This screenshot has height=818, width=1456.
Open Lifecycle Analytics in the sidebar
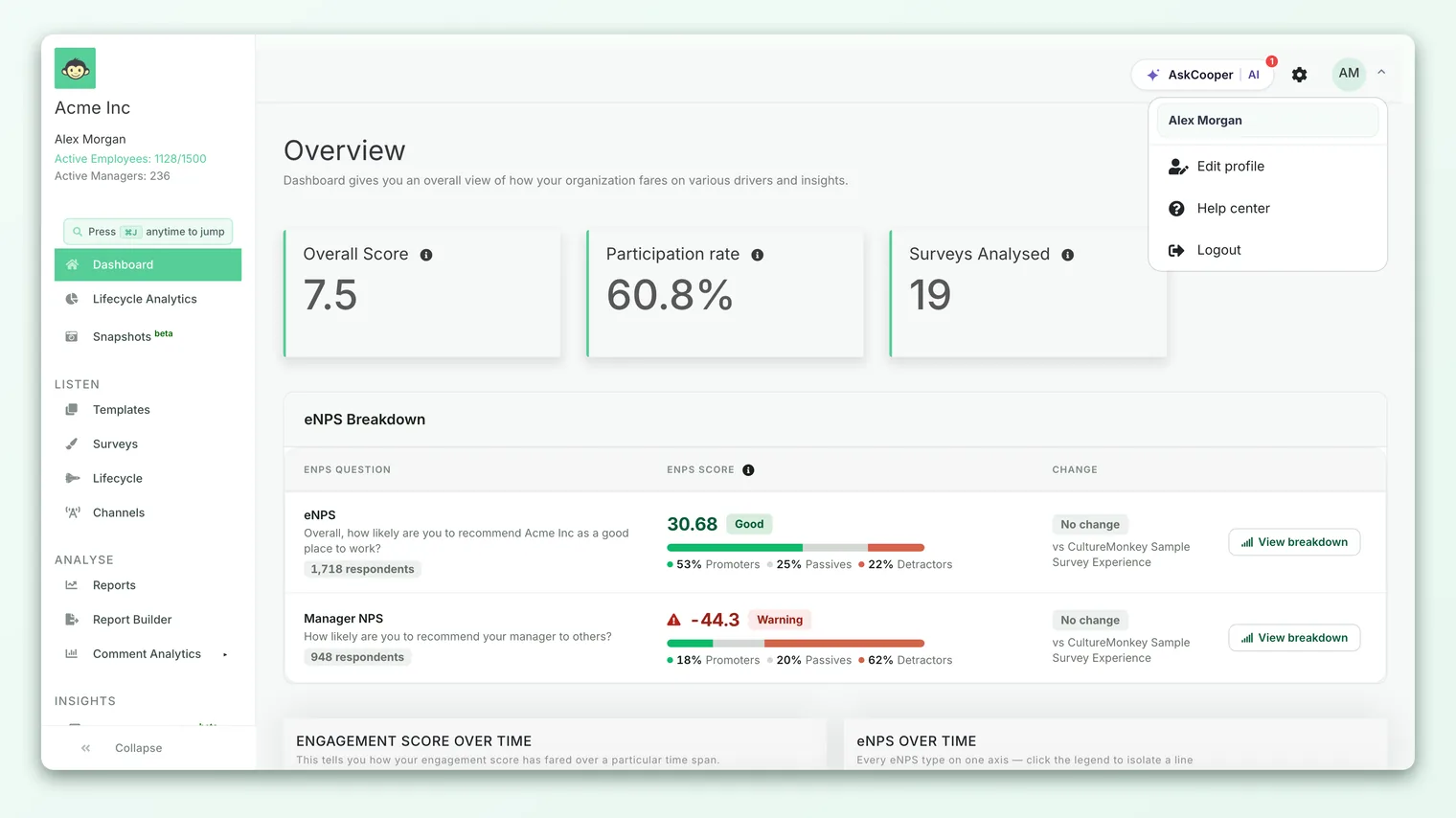148,299
